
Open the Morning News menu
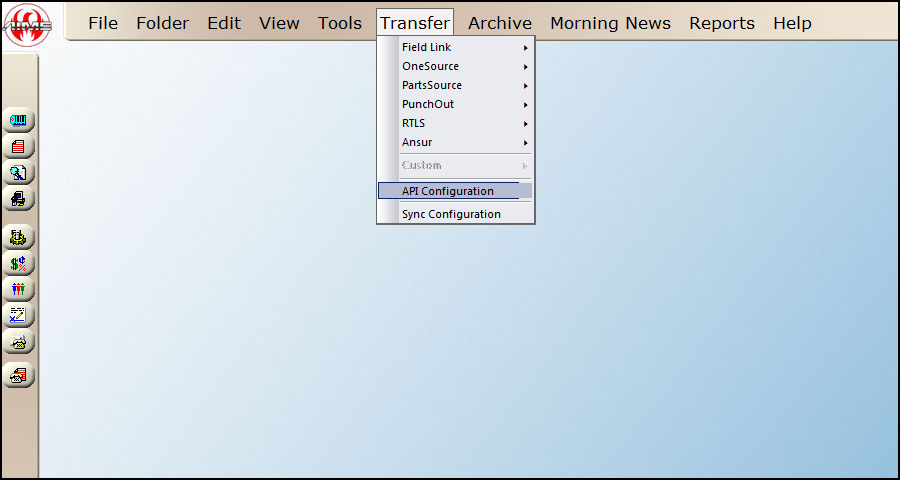pyautogui.click(x=611, y=24)
